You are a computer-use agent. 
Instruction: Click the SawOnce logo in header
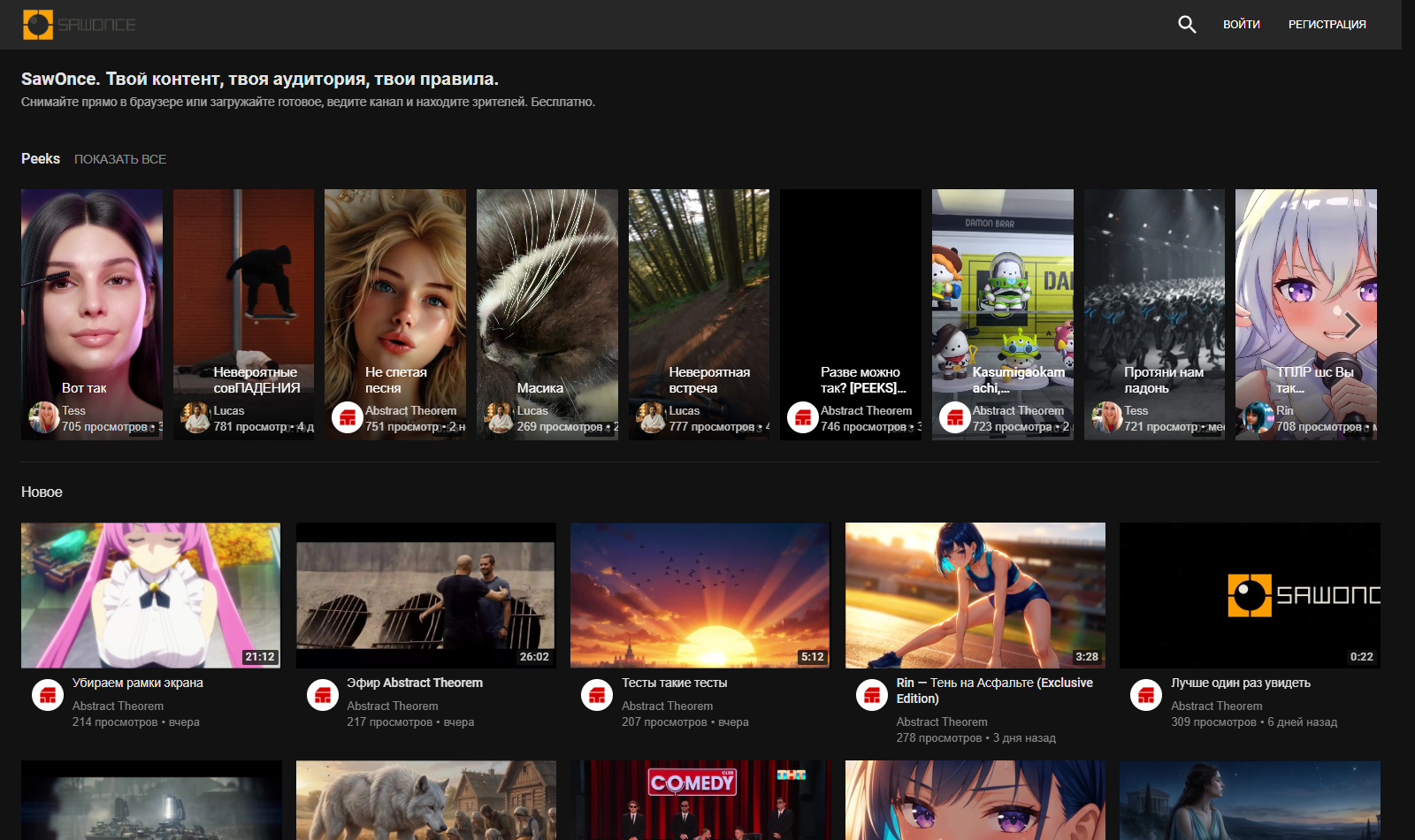tap(79, 25)
